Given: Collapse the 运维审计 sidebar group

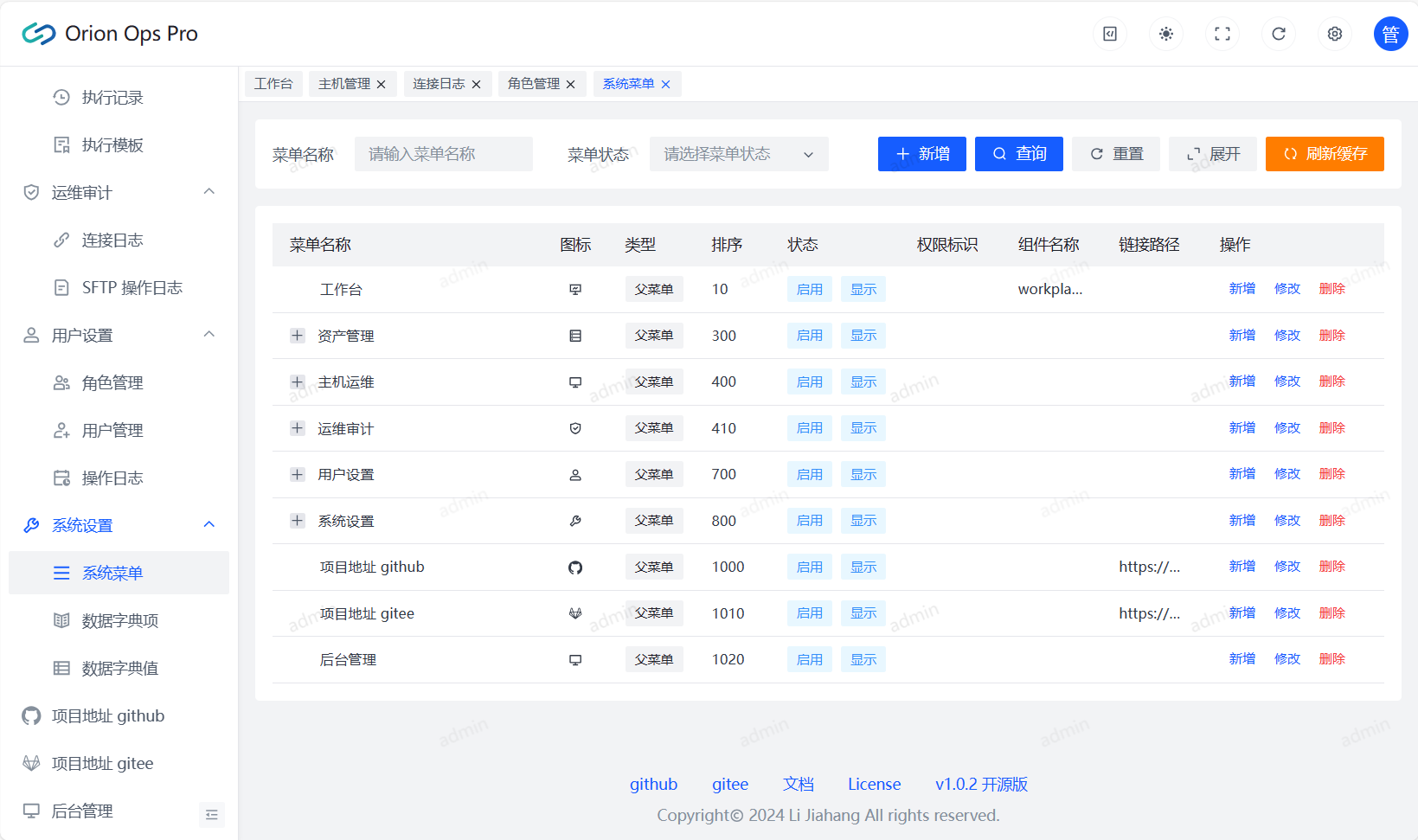Looking at the screenshot, I should point(209,192).
